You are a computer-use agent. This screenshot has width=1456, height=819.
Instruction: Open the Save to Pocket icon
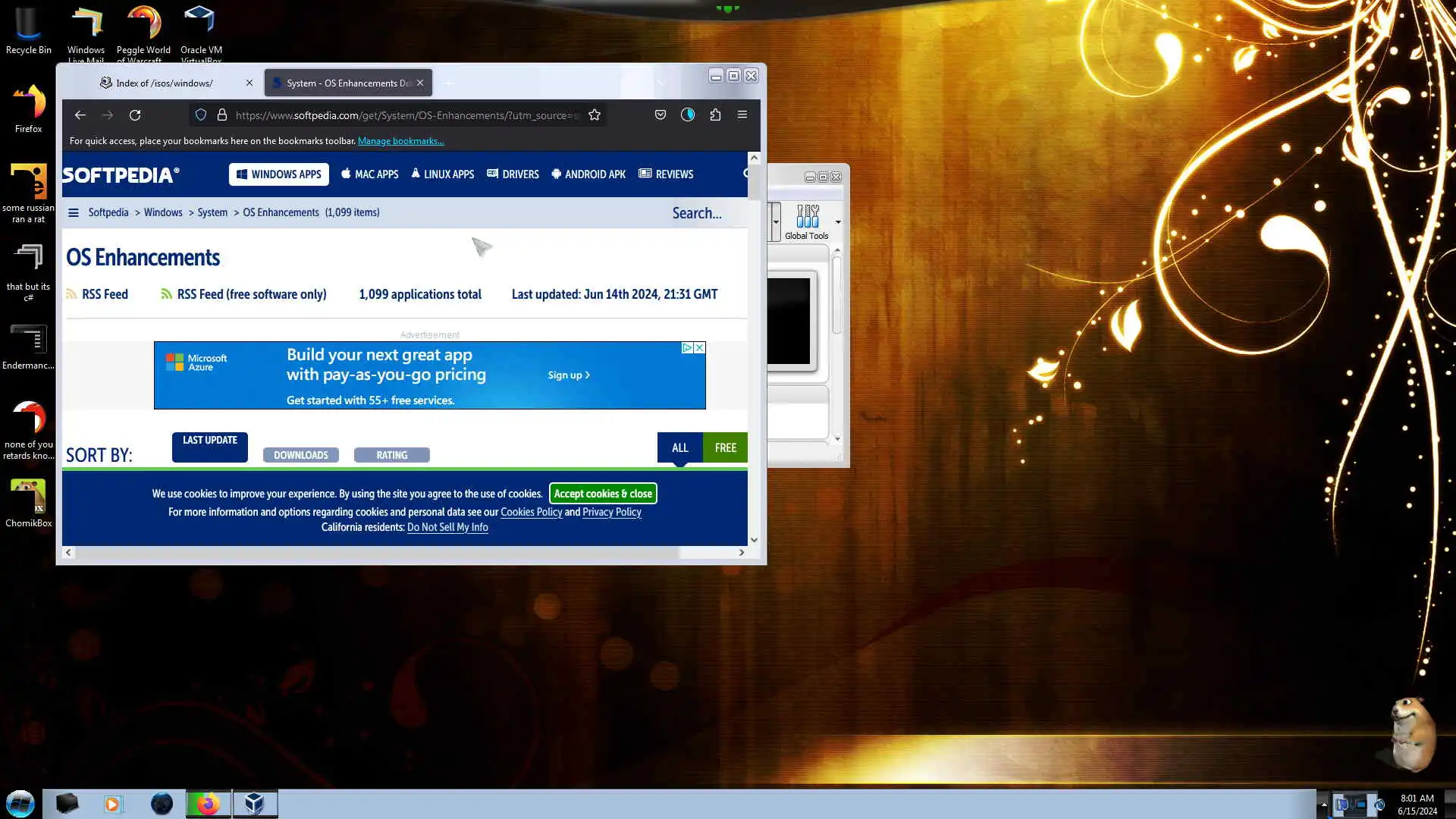(661, 115)
